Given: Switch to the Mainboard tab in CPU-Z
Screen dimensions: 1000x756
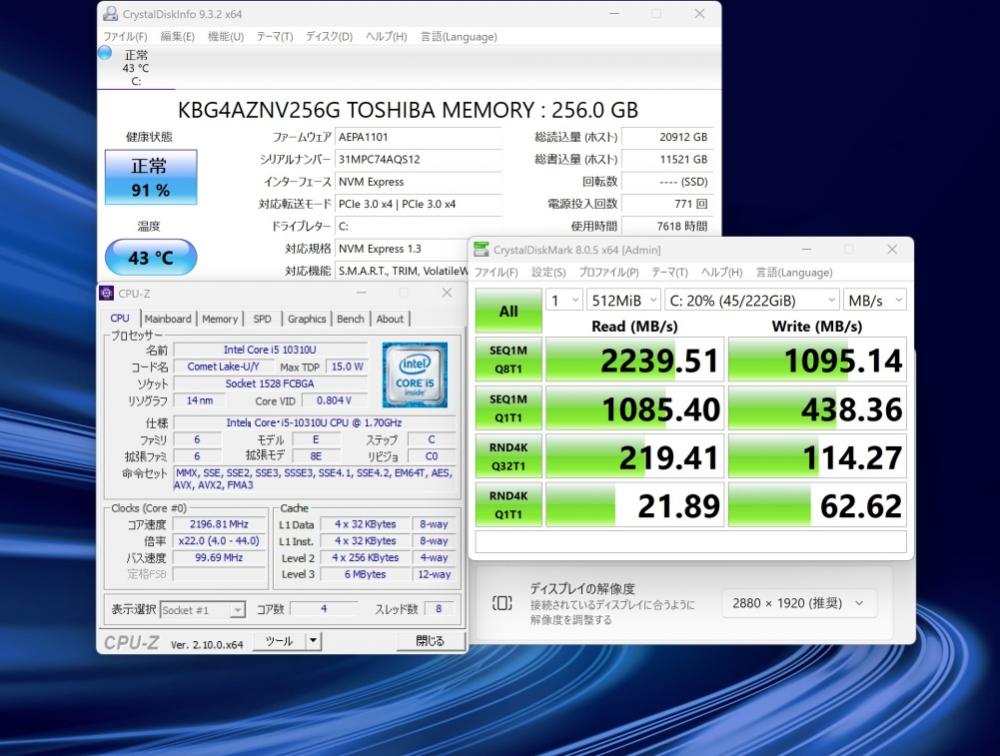Looking at the screenshot, I should pos(168,318).
